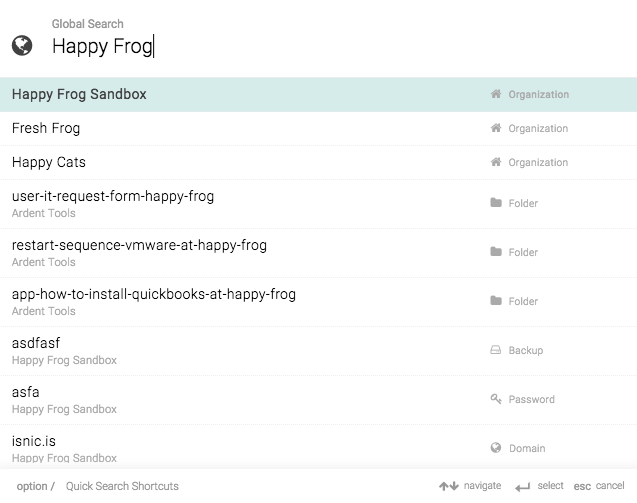Click the home icon next to Fresh Frog
Screen dimensions: 637x503
tap(496, 128)
